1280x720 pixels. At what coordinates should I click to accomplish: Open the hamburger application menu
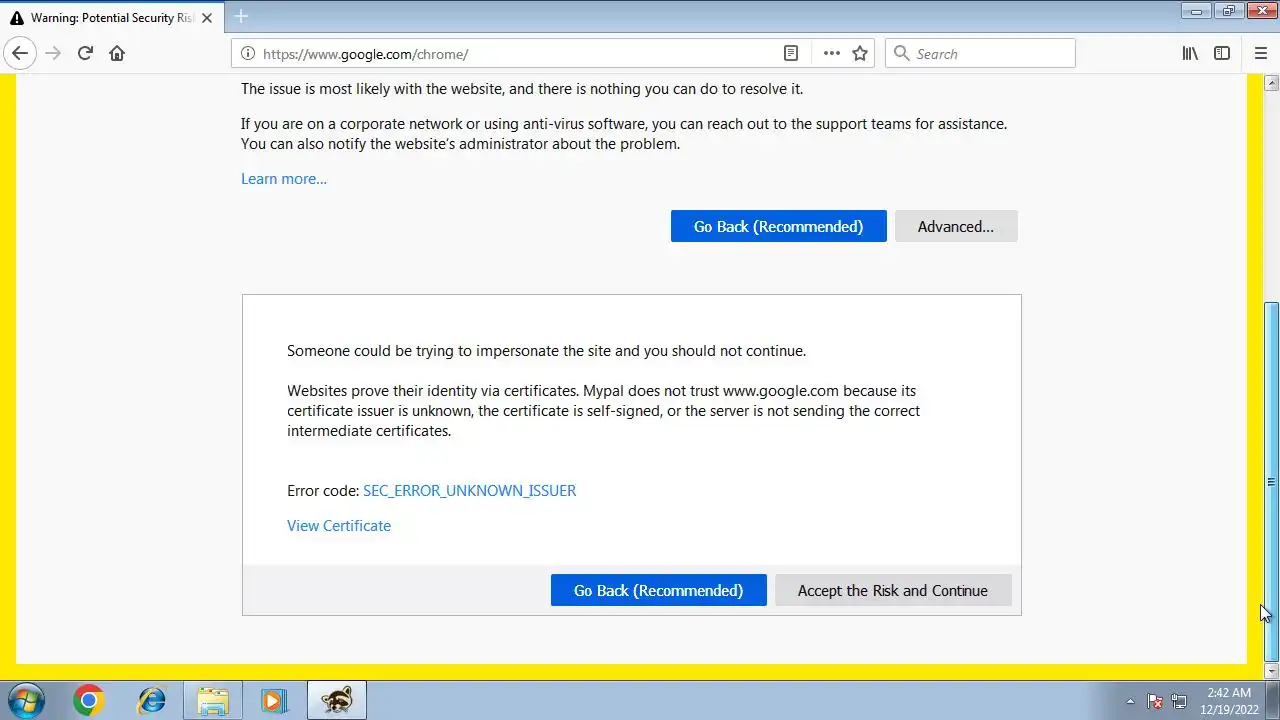coord(1261,53)
